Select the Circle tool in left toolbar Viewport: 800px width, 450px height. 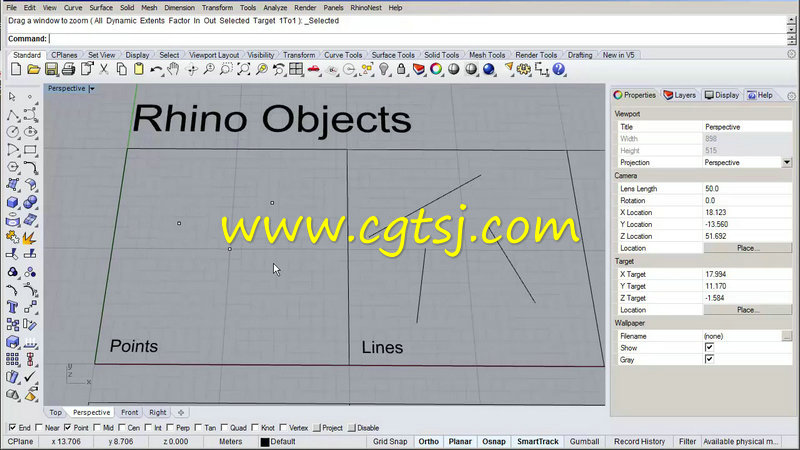pos(13,132)
